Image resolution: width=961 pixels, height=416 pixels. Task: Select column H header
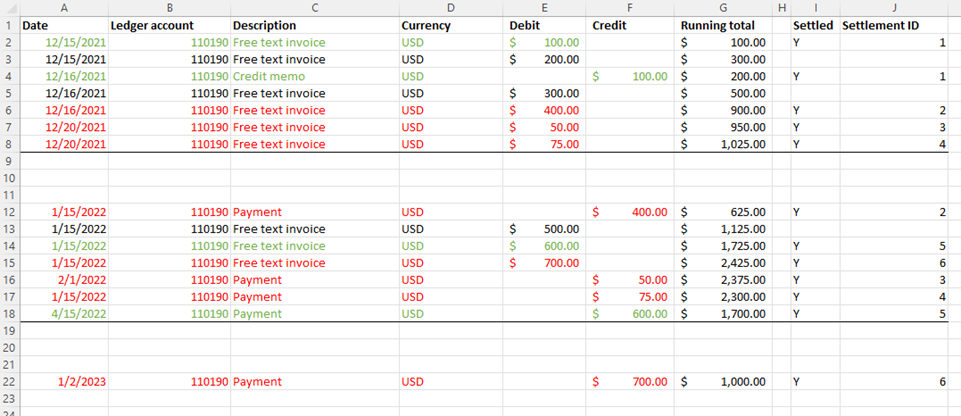click(781, 8)
